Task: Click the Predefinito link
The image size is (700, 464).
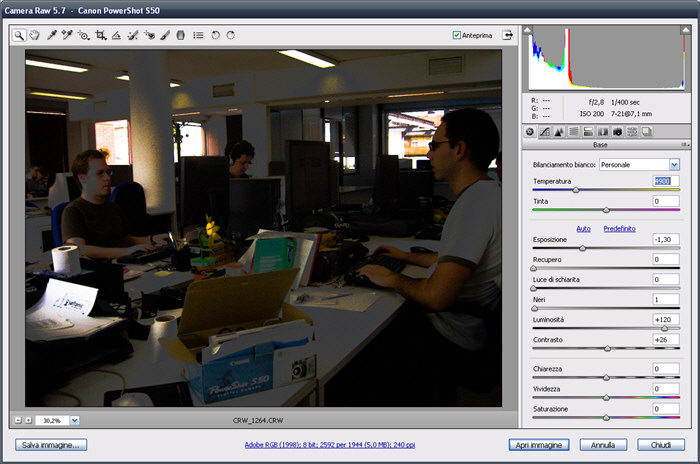Action: click(619, 229)
